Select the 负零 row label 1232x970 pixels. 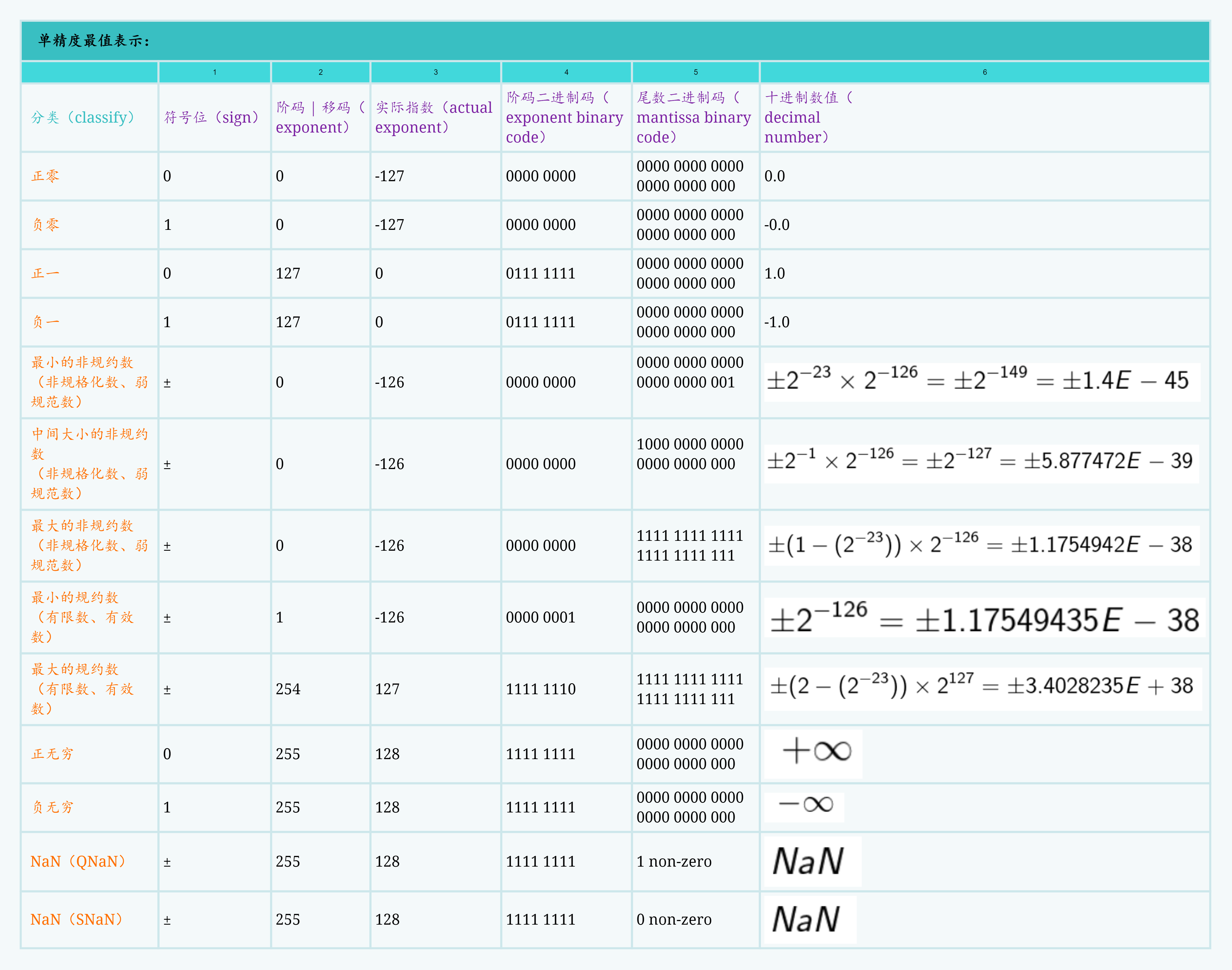click(45, 224)
